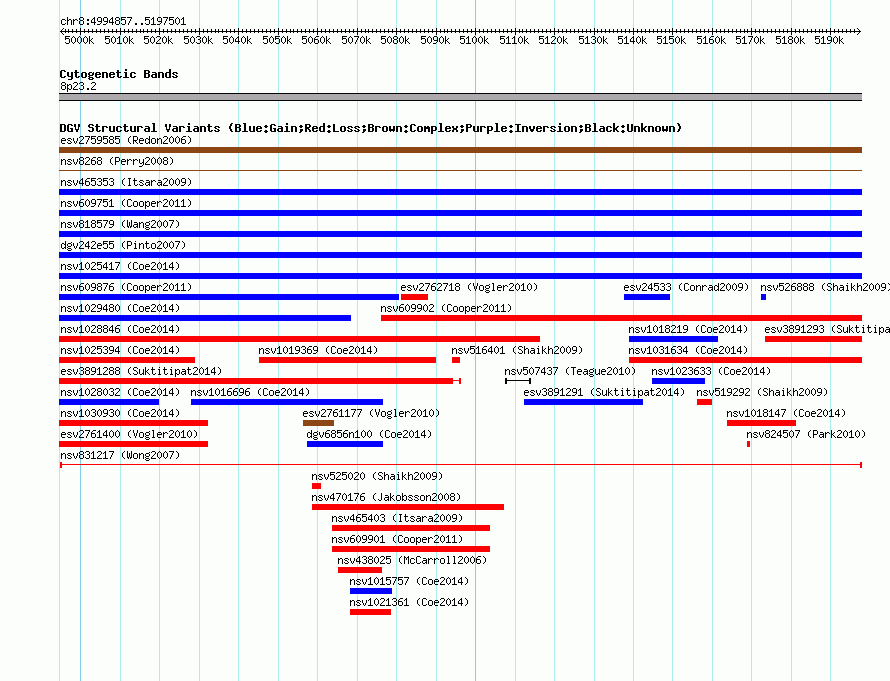Screen dimensions: 890x681
Task: Select the nsv1021361 (Coe2014) red loss bar
Action: tap(370, 612)
